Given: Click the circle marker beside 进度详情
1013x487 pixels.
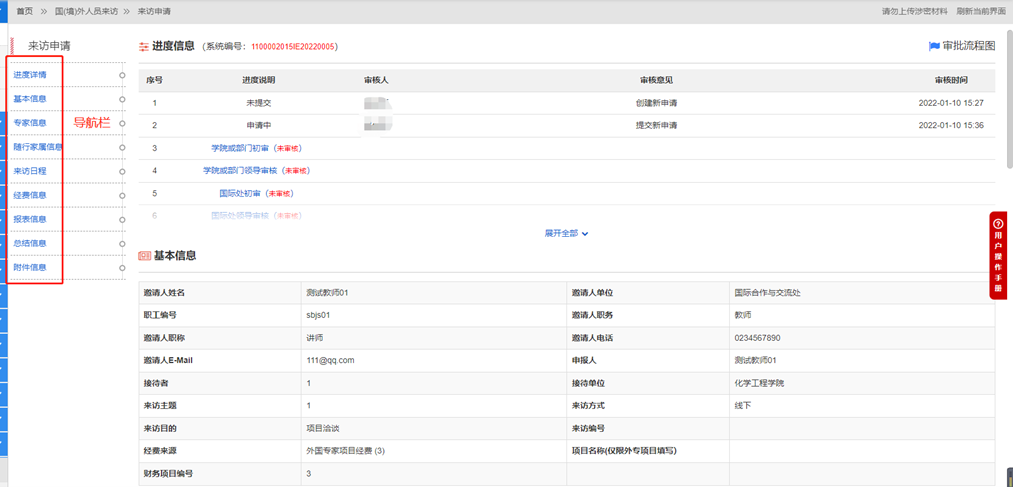Looking at the screenshot, I should coord(122,75).
